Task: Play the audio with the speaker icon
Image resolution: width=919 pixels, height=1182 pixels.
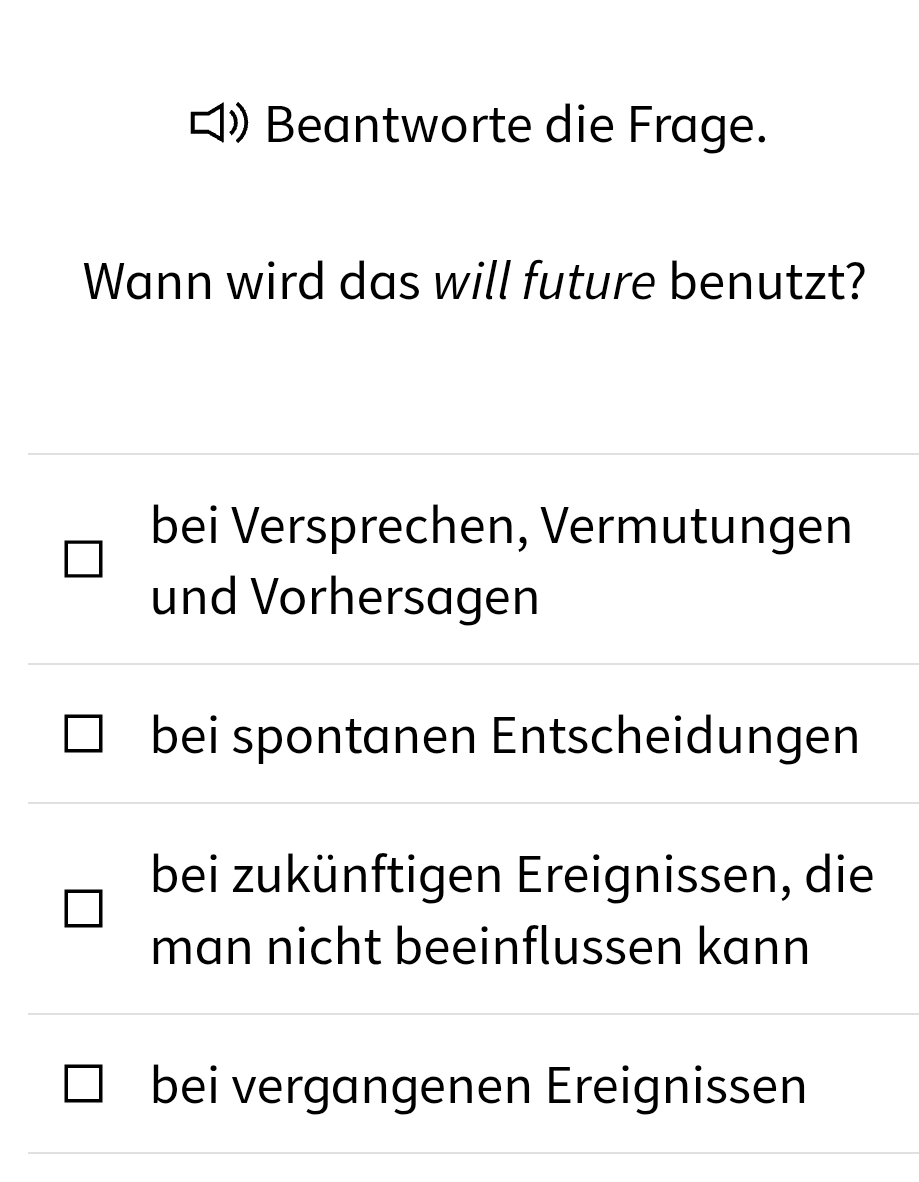Action: tap(219, 125)
